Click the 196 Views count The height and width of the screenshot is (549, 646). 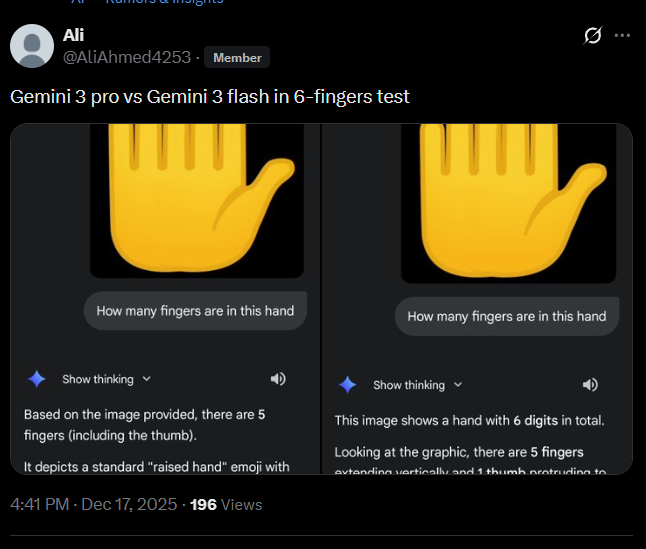[x=226, y=504]
